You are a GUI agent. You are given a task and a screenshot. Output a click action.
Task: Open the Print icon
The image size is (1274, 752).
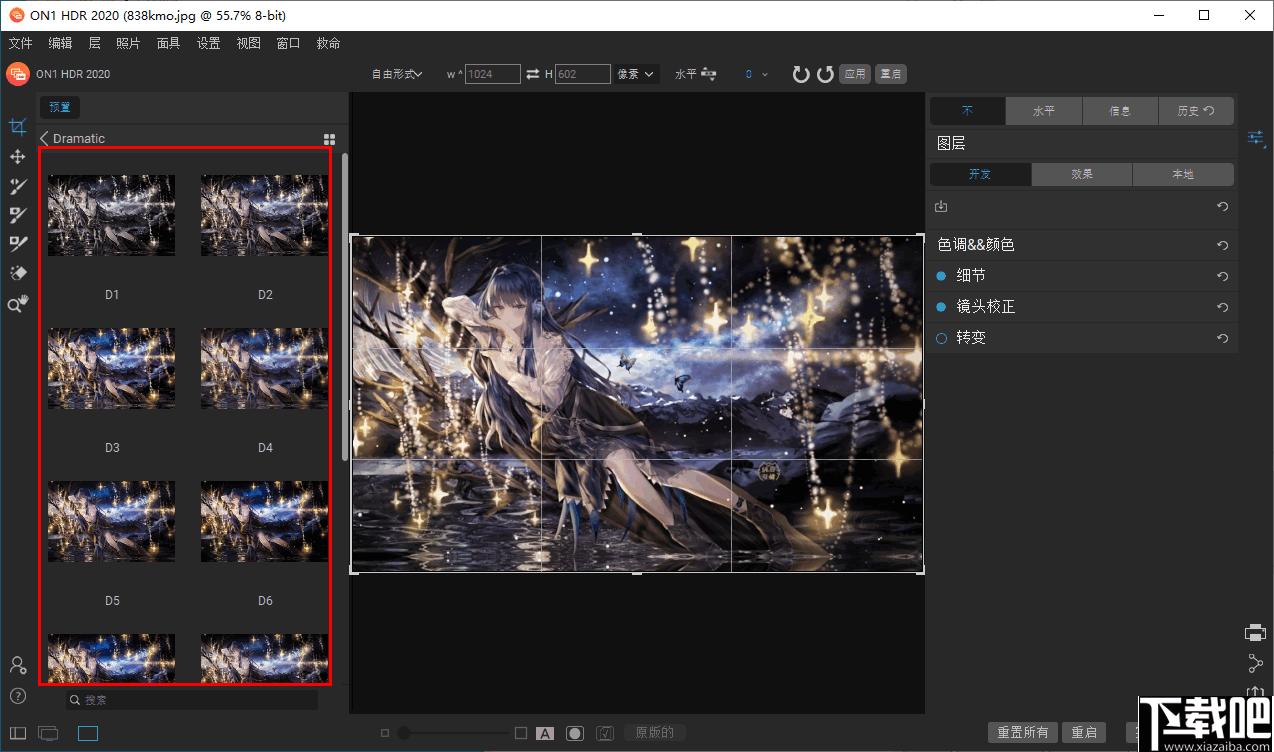pos(1255,632)
